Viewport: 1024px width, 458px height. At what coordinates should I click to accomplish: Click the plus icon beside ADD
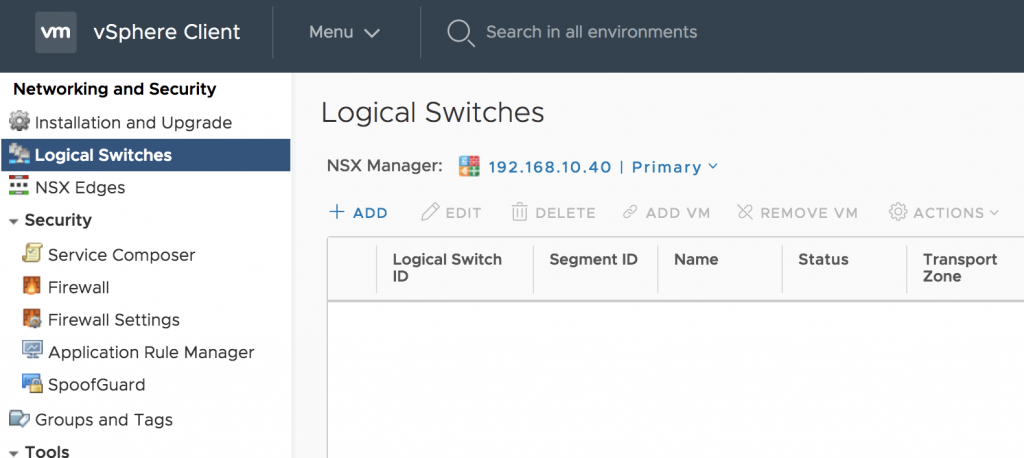tap(336, 212)
